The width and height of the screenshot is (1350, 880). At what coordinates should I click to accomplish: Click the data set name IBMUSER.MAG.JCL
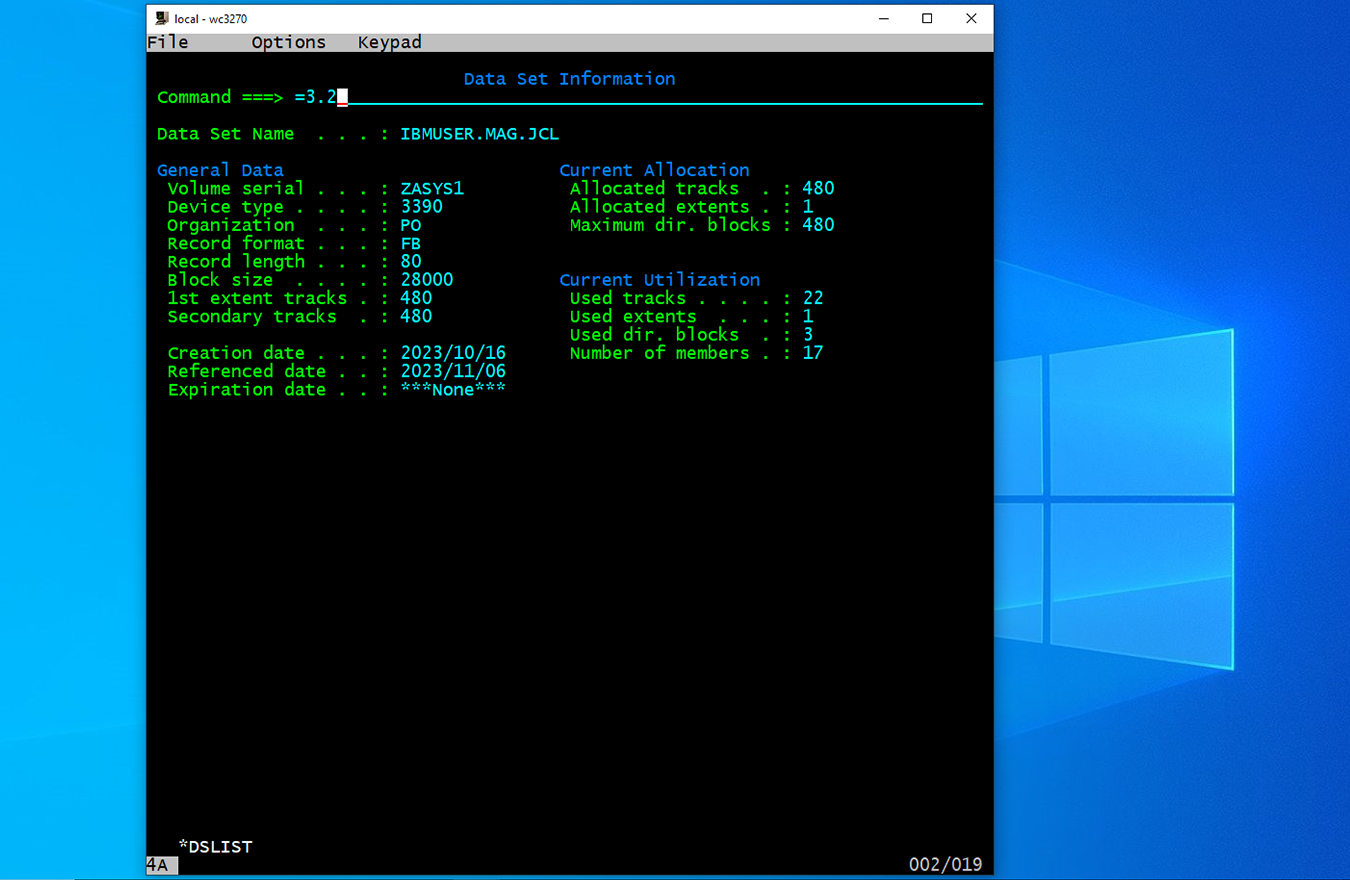coord(479,134)
